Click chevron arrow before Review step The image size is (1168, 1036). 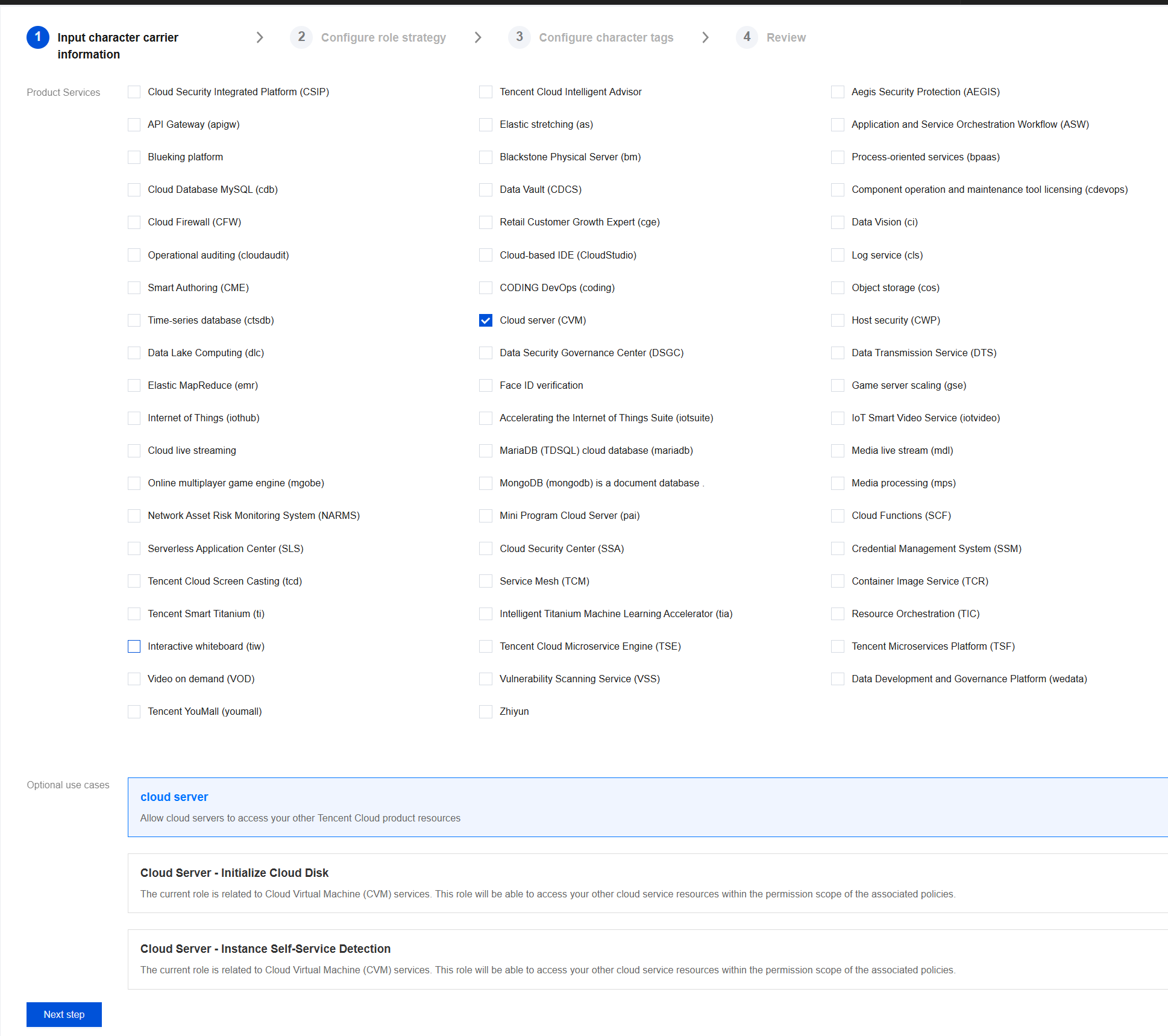705,37
